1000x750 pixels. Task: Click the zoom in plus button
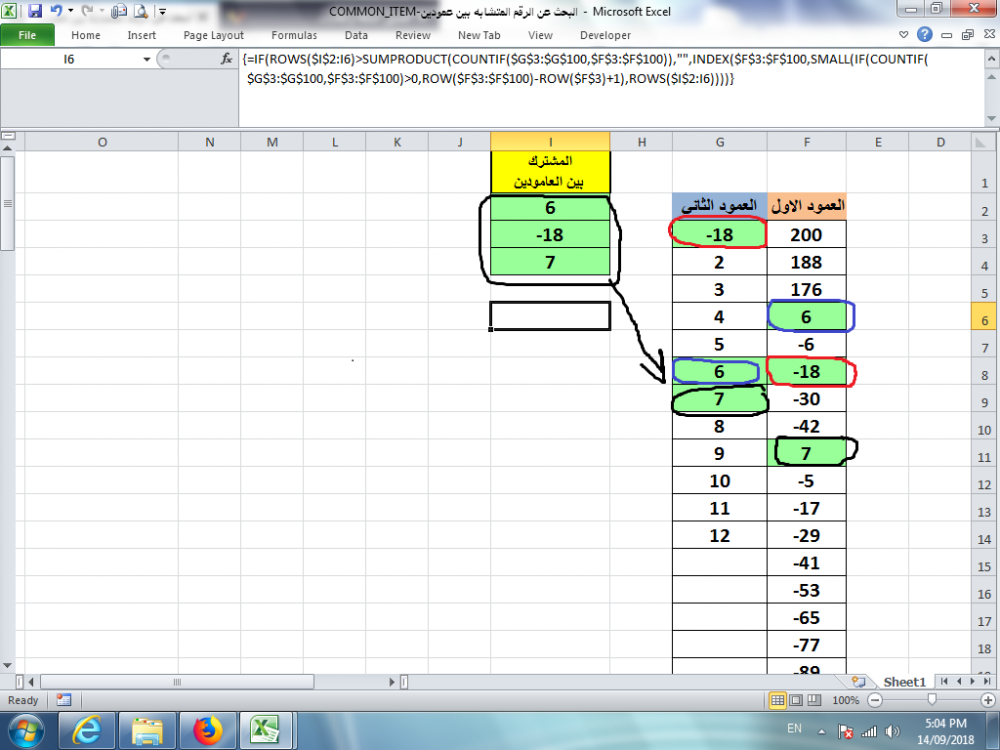point(989,700)
